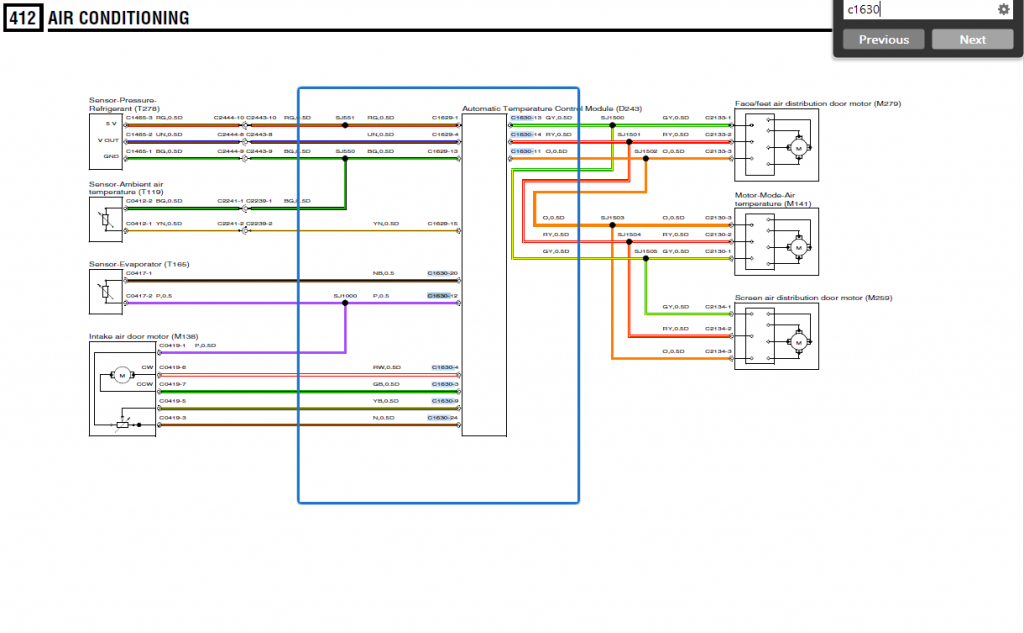1024x633 pixels.
Task: Click highlighted connector label C1630-14
Action: click(526, 135)
